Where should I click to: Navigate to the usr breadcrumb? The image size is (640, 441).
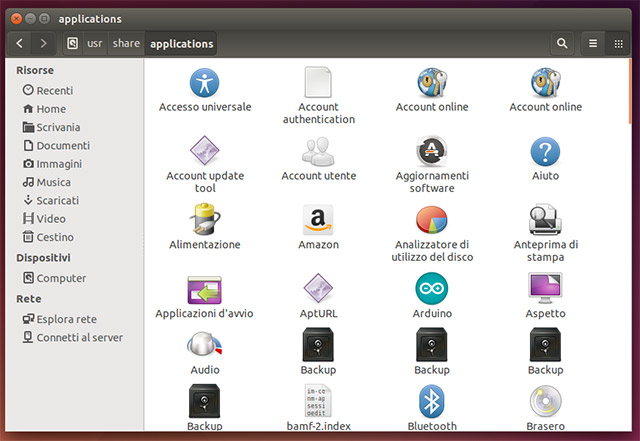click(x=95, y=43)
